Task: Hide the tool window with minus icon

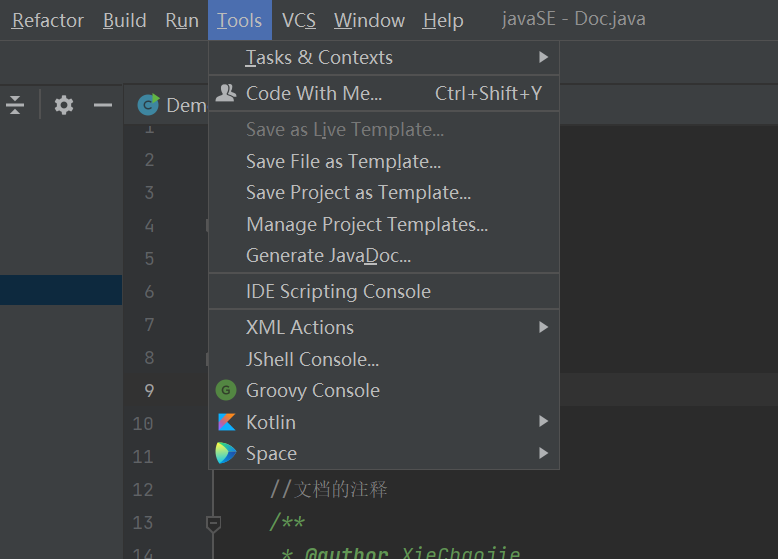Action: coord(102,105)
